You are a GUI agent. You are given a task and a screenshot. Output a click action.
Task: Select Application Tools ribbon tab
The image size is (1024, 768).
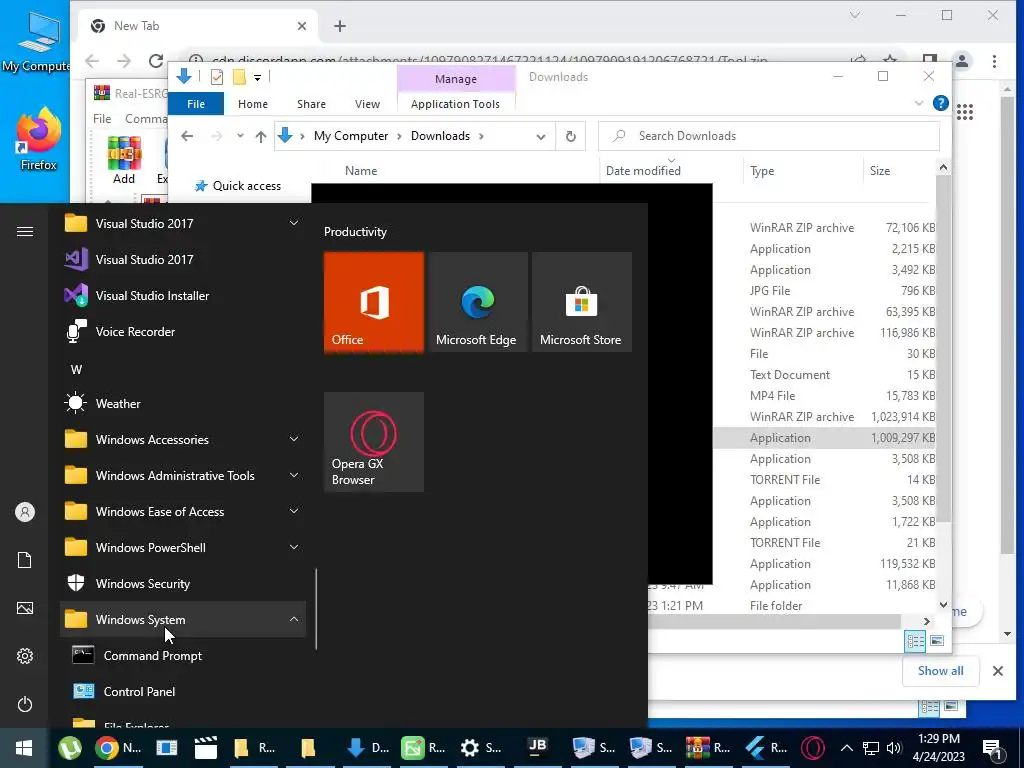point(455,104)
